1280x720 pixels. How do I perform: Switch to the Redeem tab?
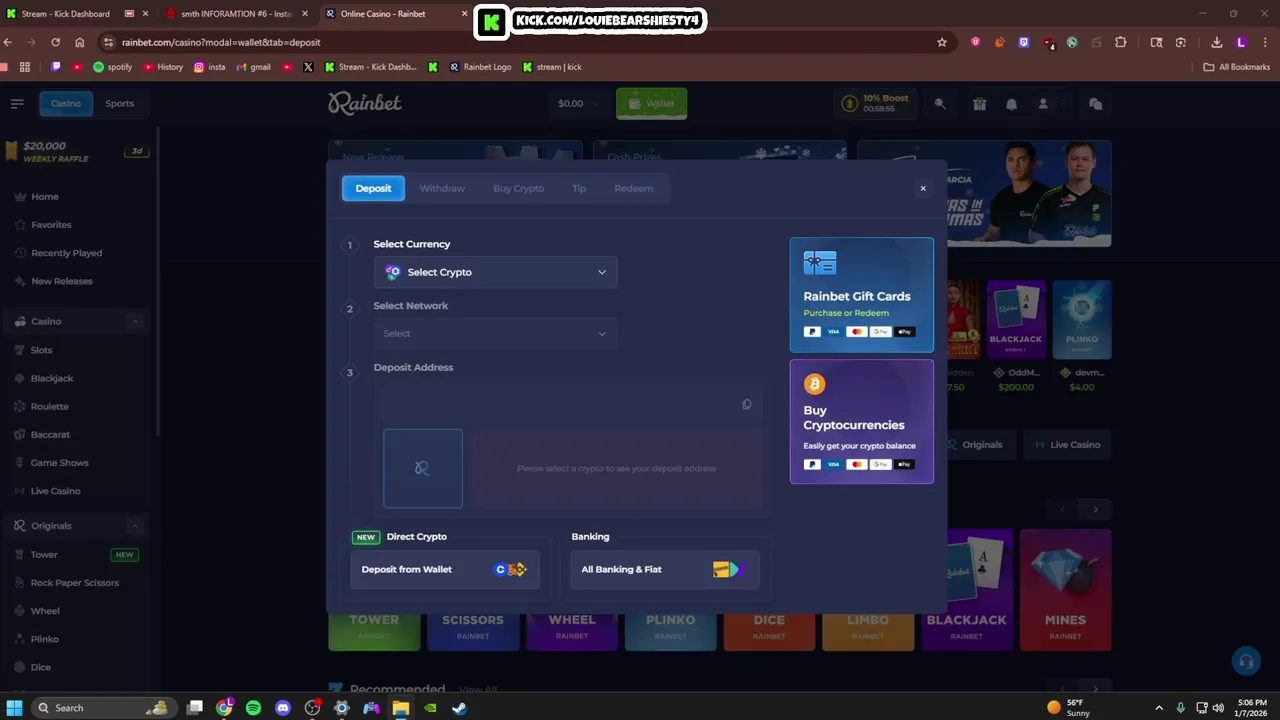[x=633, y=188]
